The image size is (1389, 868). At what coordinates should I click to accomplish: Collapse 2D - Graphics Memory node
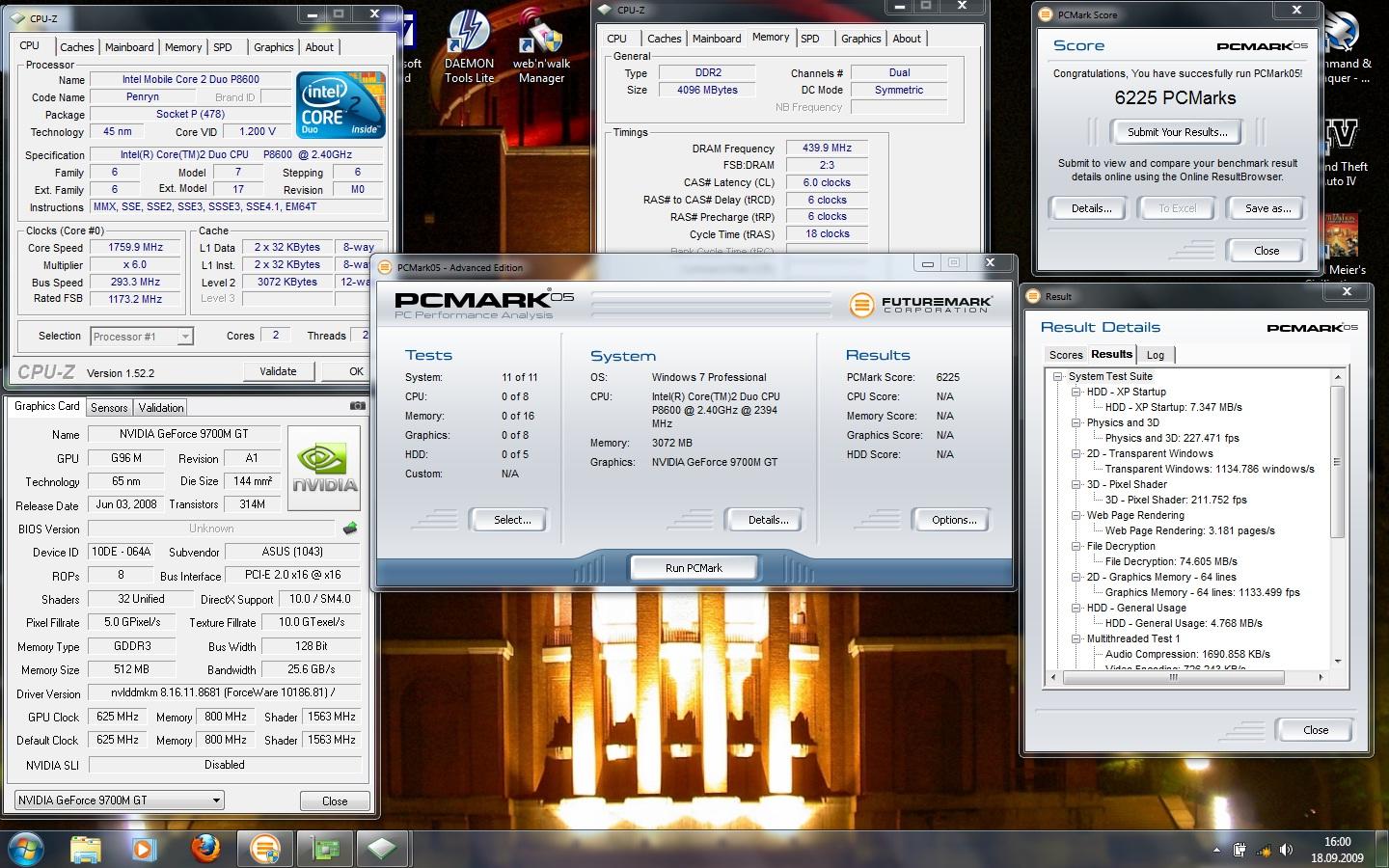[1076, 577]
